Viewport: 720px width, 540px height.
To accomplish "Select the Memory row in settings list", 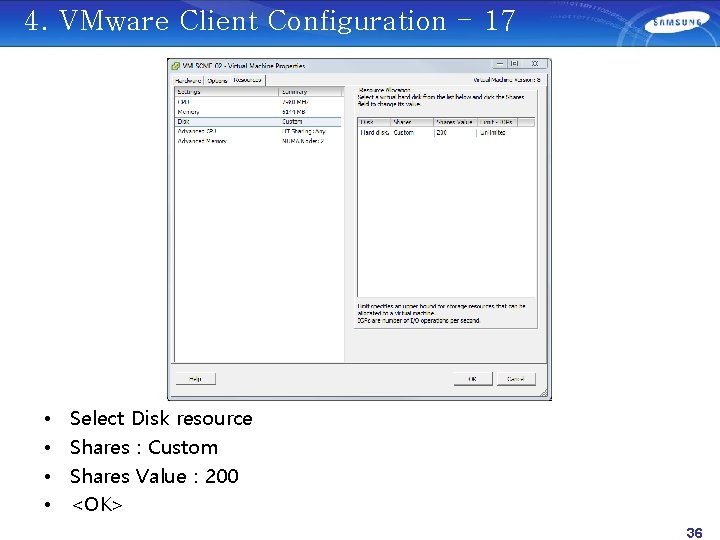I will coord(258,112).
